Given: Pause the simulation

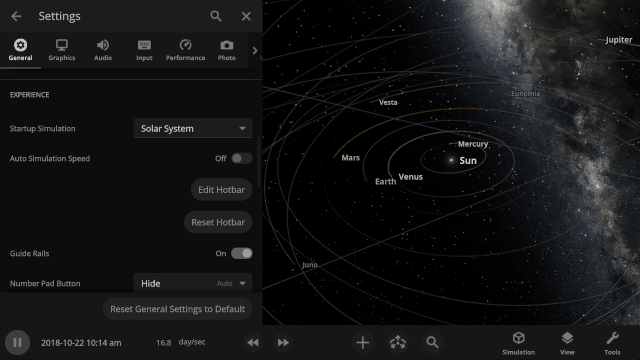Looking at the screenshot, I should tap(17, 342).
